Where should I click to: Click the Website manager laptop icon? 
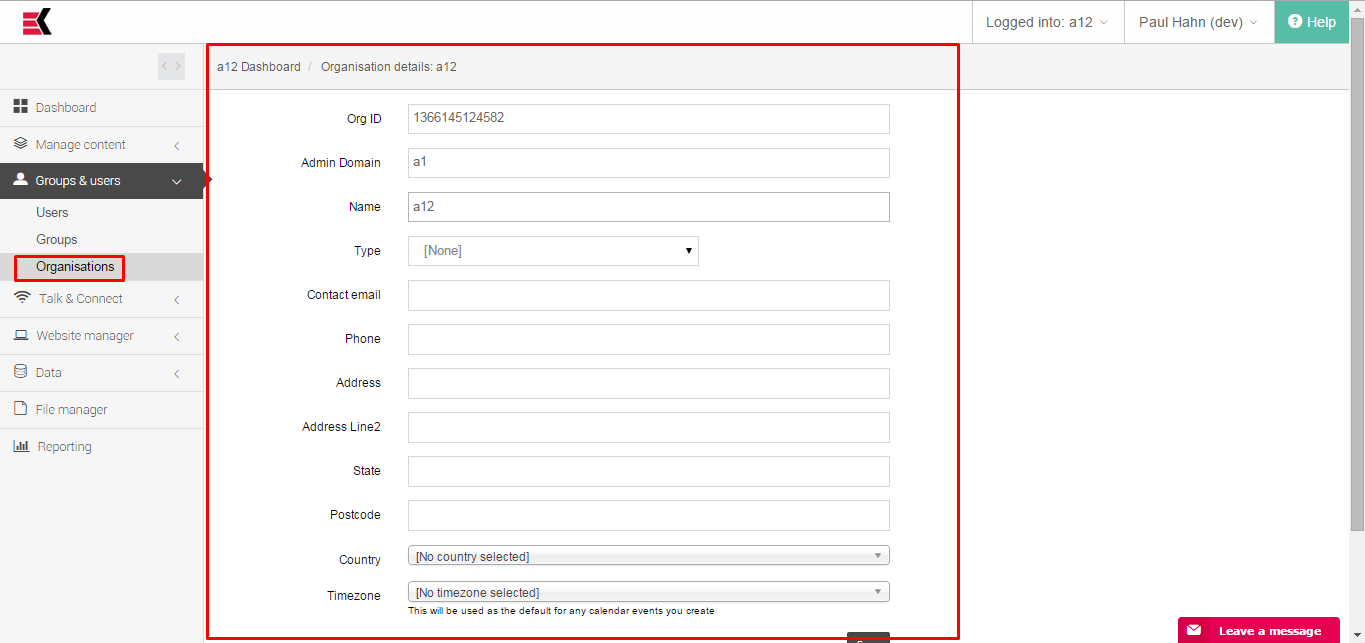click(x=20, y=335)
